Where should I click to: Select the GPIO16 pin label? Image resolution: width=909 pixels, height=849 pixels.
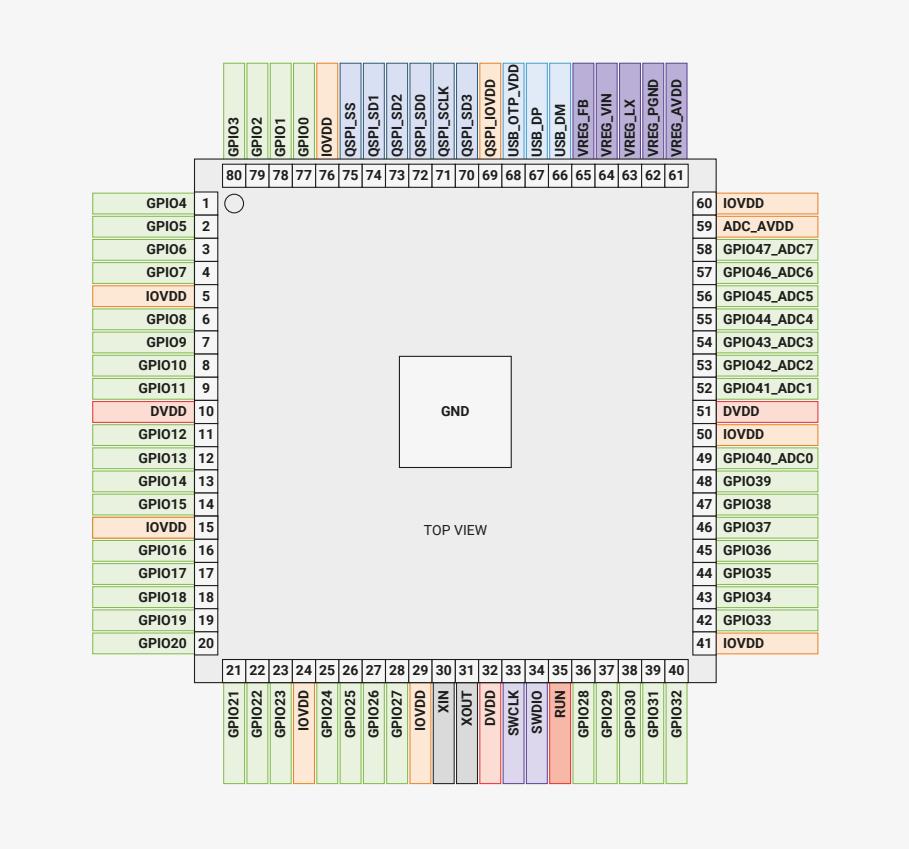pos(143,551)
